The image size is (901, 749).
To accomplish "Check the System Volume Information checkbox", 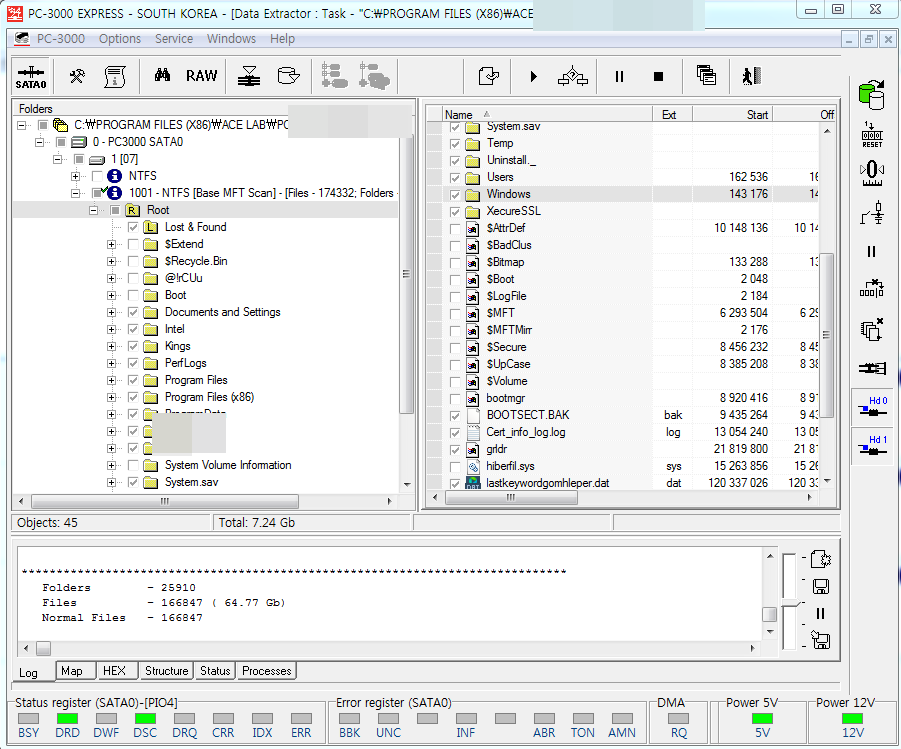I will tap(133, 465).
